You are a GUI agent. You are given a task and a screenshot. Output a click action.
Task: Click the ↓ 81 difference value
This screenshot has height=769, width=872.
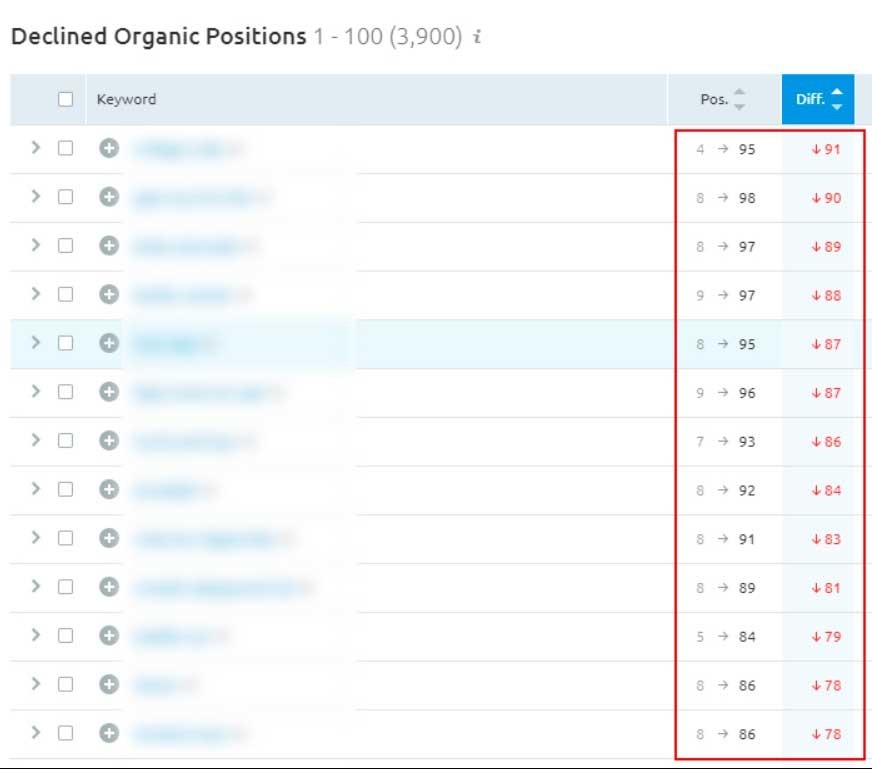point(826,588)
